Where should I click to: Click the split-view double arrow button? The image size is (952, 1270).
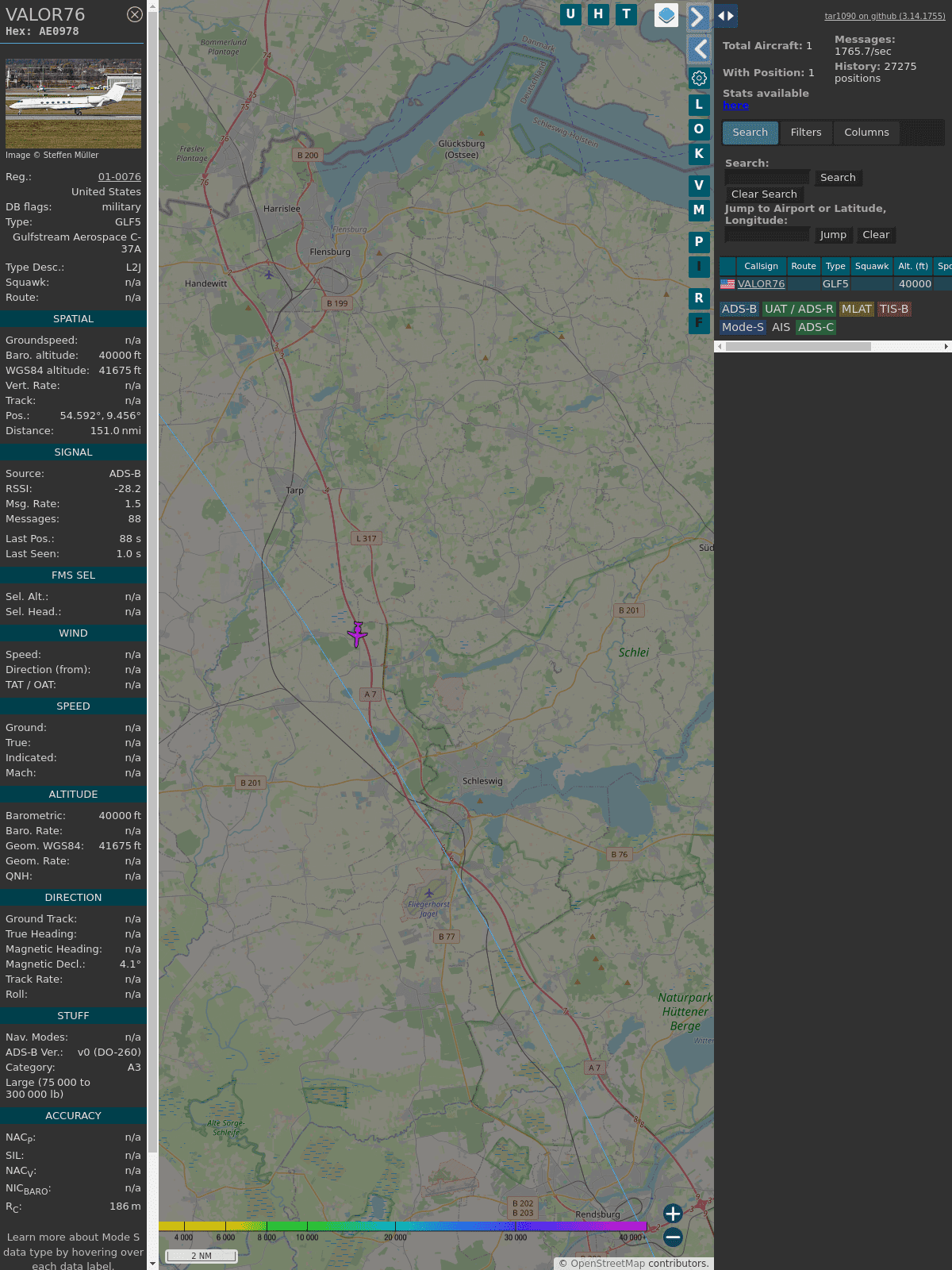point(726,16)
